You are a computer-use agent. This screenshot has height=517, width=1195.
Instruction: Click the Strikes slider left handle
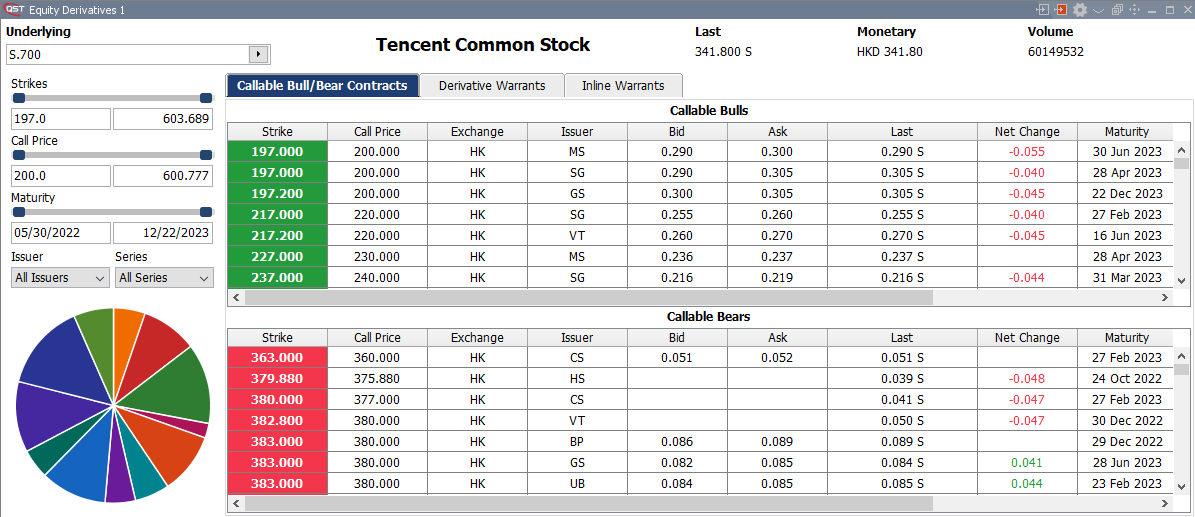(x=19, y=98)
